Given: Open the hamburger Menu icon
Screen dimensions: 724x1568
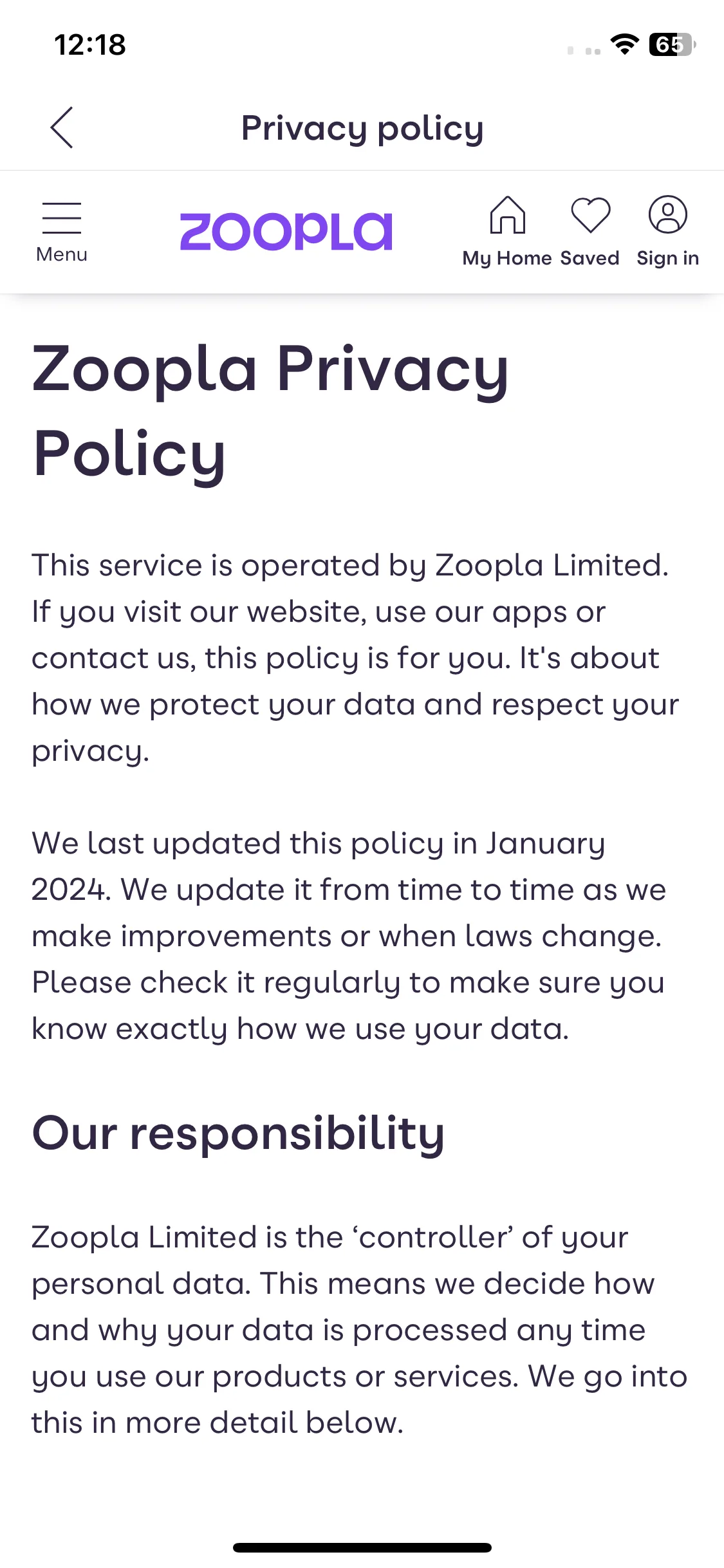Looking at the screenshot, I should coord(62,218).
